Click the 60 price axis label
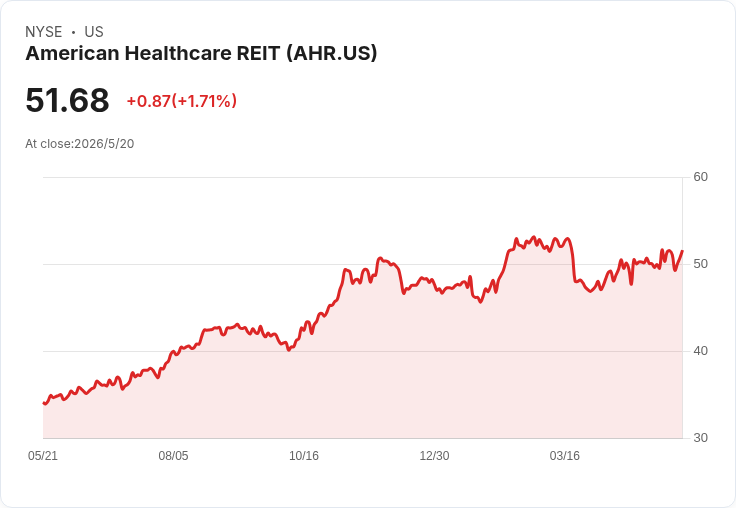Viewport: 736px width, 508px height. [700, 177]
